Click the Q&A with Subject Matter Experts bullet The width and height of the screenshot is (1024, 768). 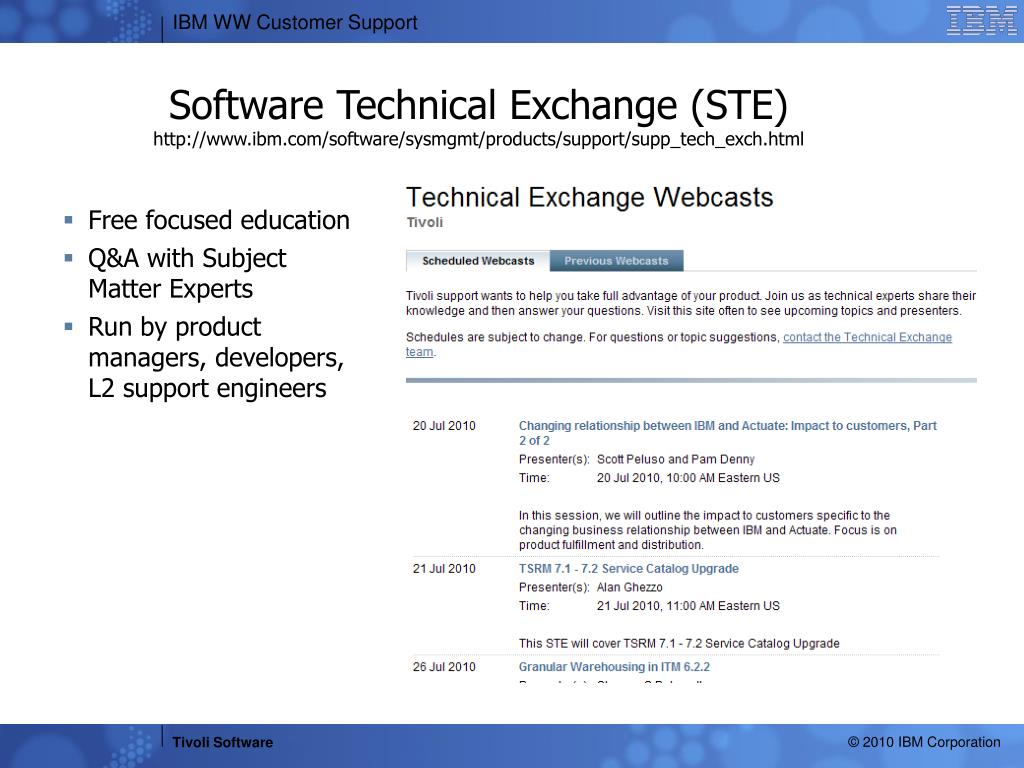click(187, 273)
